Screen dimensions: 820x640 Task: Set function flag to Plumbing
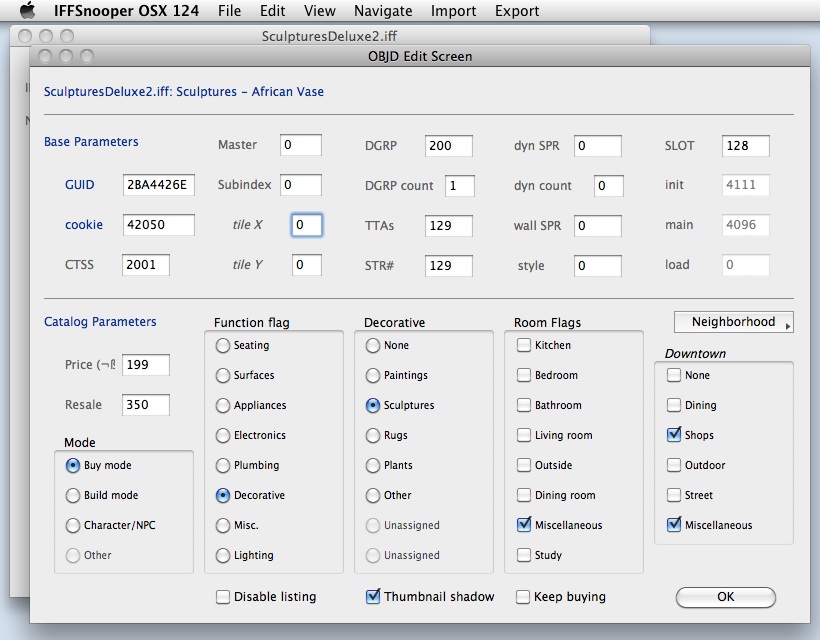[x=221, y=465]
